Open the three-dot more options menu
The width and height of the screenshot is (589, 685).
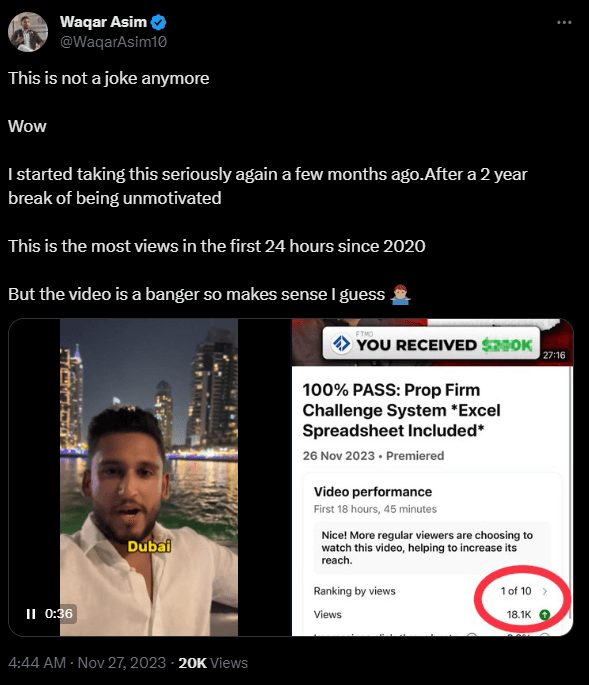click(x=564, y=22)
